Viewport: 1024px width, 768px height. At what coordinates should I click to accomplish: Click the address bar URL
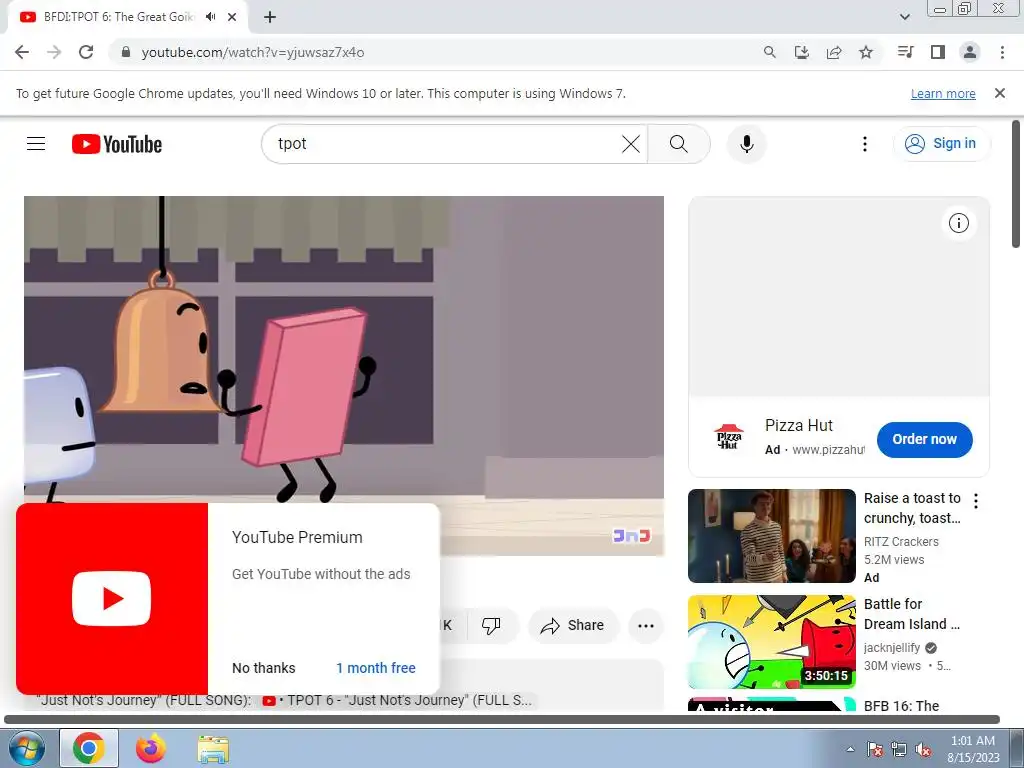point(253,52)
